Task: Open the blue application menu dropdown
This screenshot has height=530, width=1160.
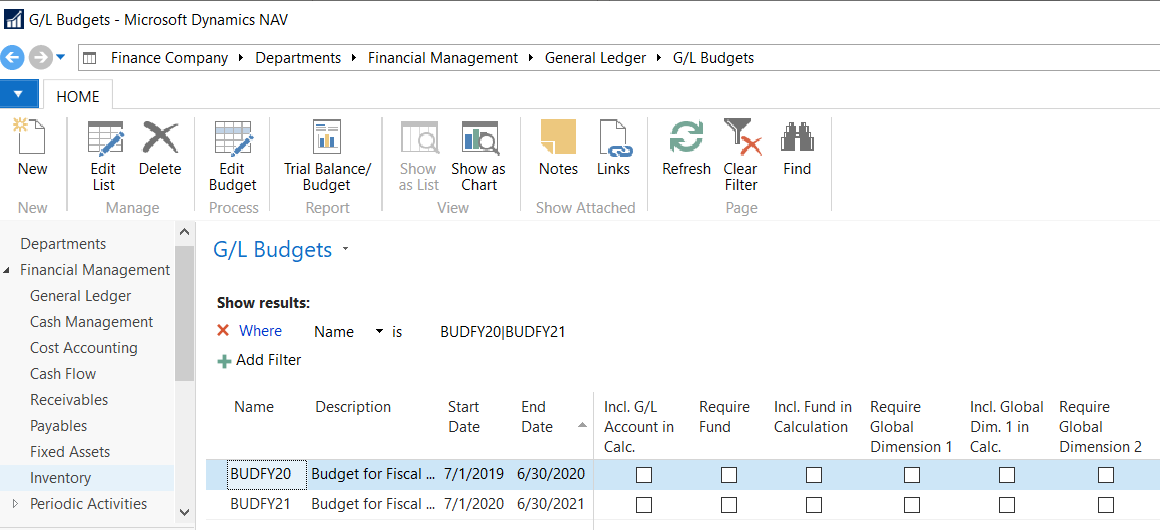Action: pos(18,94)
